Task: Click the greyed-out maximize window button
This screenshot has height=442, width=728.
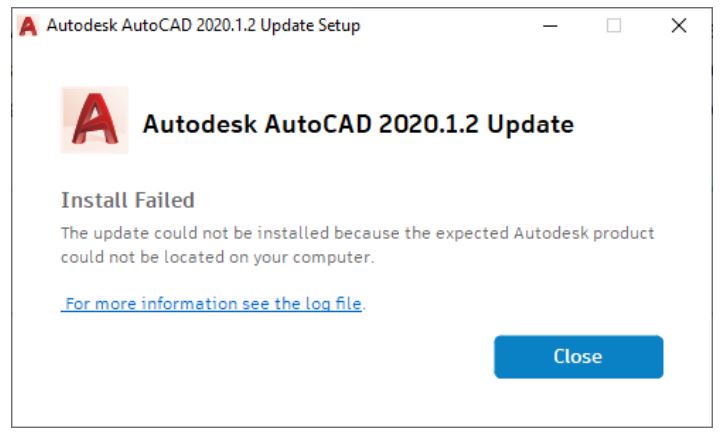Action: click(614, 26)
